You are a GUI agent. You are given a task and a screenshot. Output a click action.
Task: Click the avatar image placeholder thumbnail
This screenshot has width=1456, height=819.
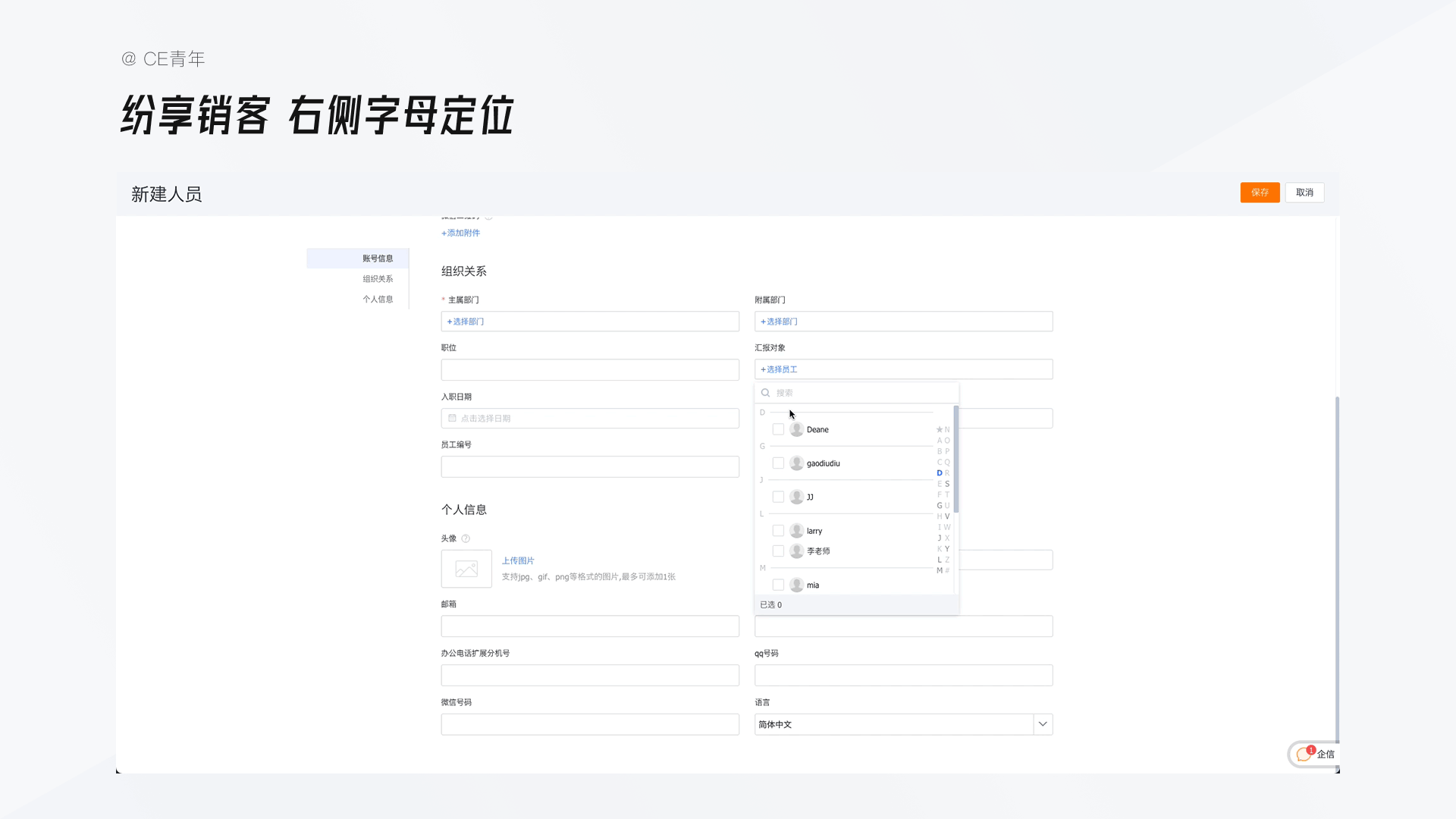[x=466, y=569]
